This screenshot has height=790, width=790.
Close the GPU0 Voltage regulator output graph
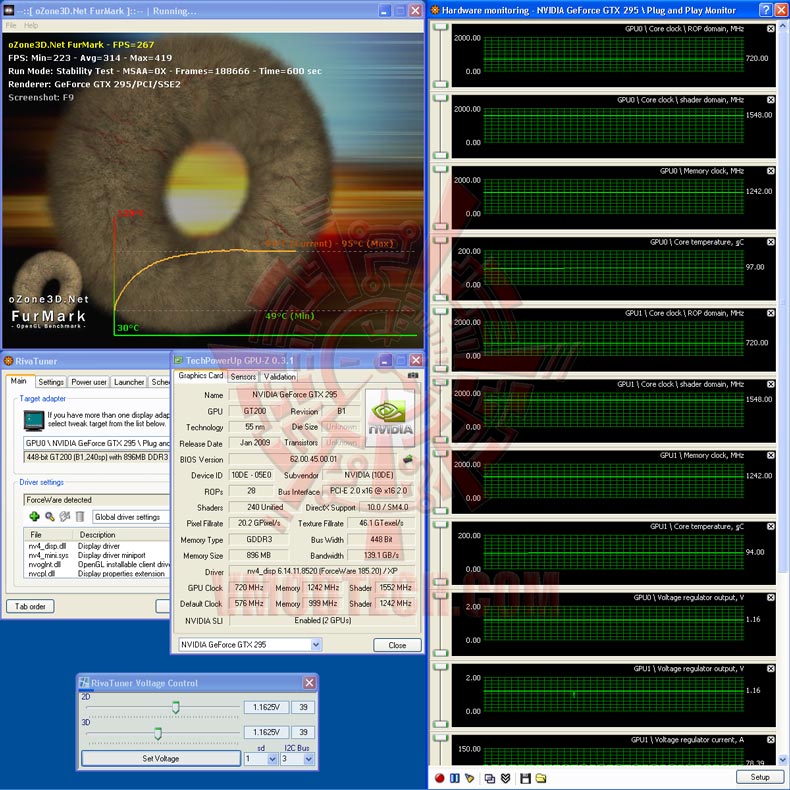point(770,597)
